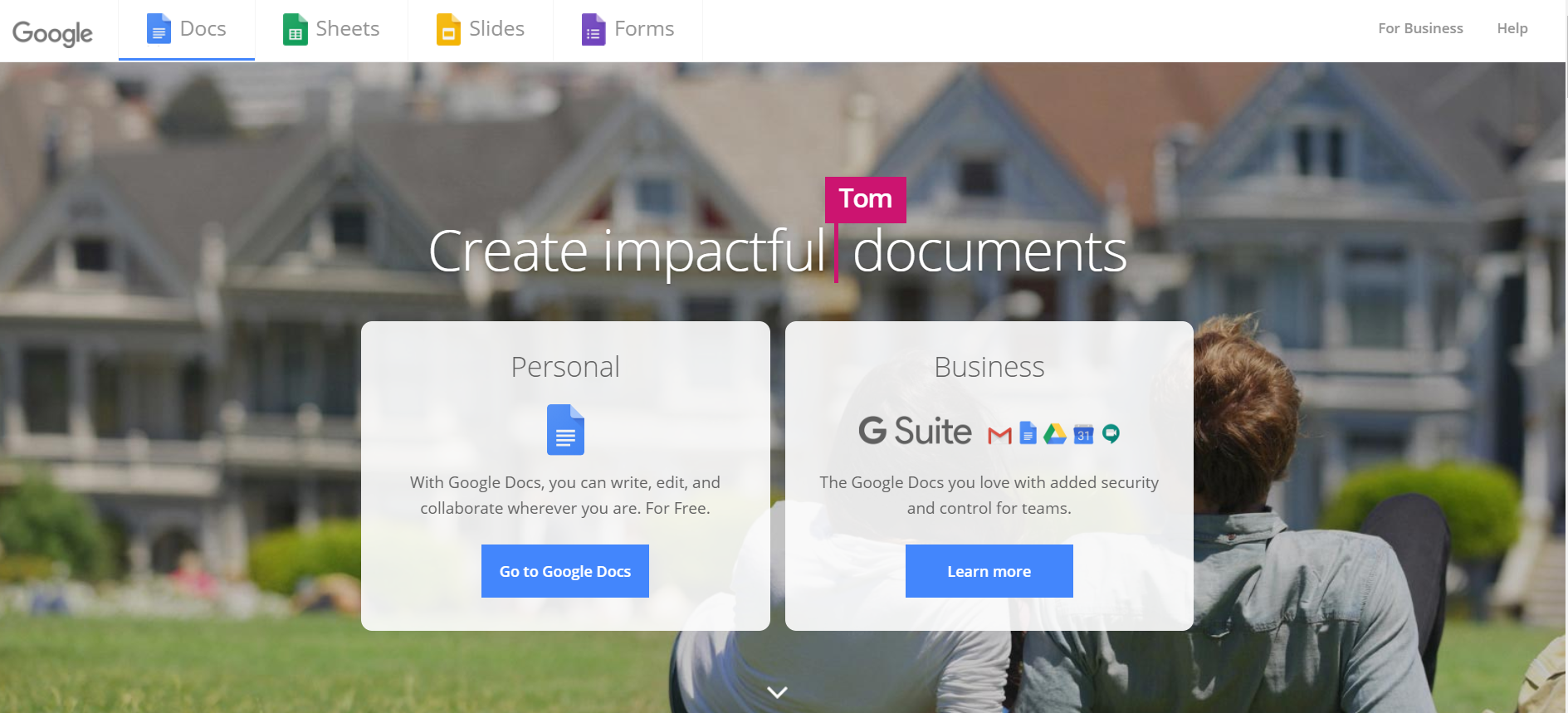Click the Gmail icon in Business card

pyautogui.click(x=999, y=434)
